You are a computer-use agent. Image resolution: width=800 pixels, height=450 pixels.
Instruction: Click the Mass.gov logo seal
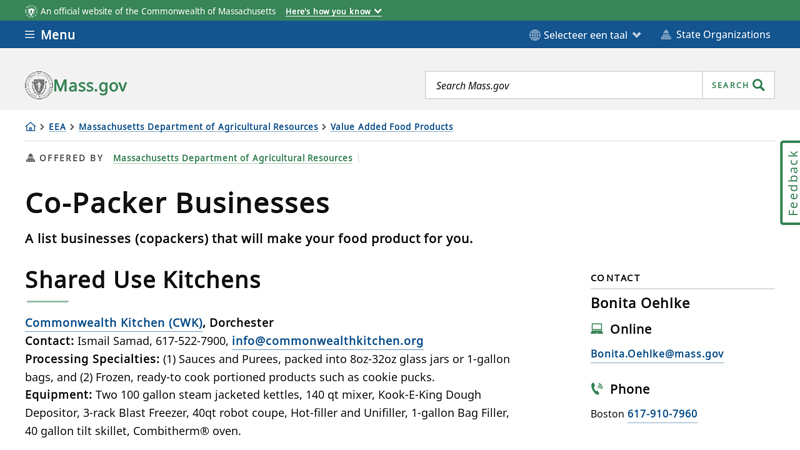click(x=38, y=85)
